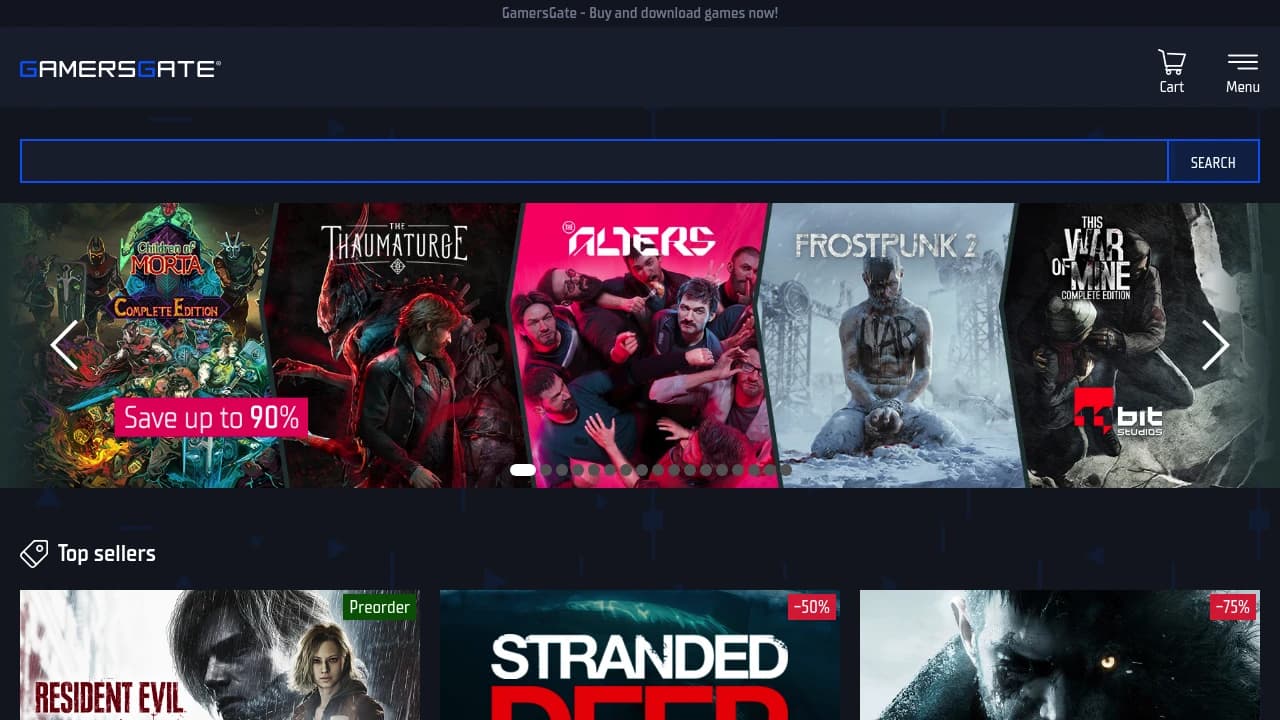
Task: Click the -50% discount badge
Action: pyautogui.click(x=811, y=607)
